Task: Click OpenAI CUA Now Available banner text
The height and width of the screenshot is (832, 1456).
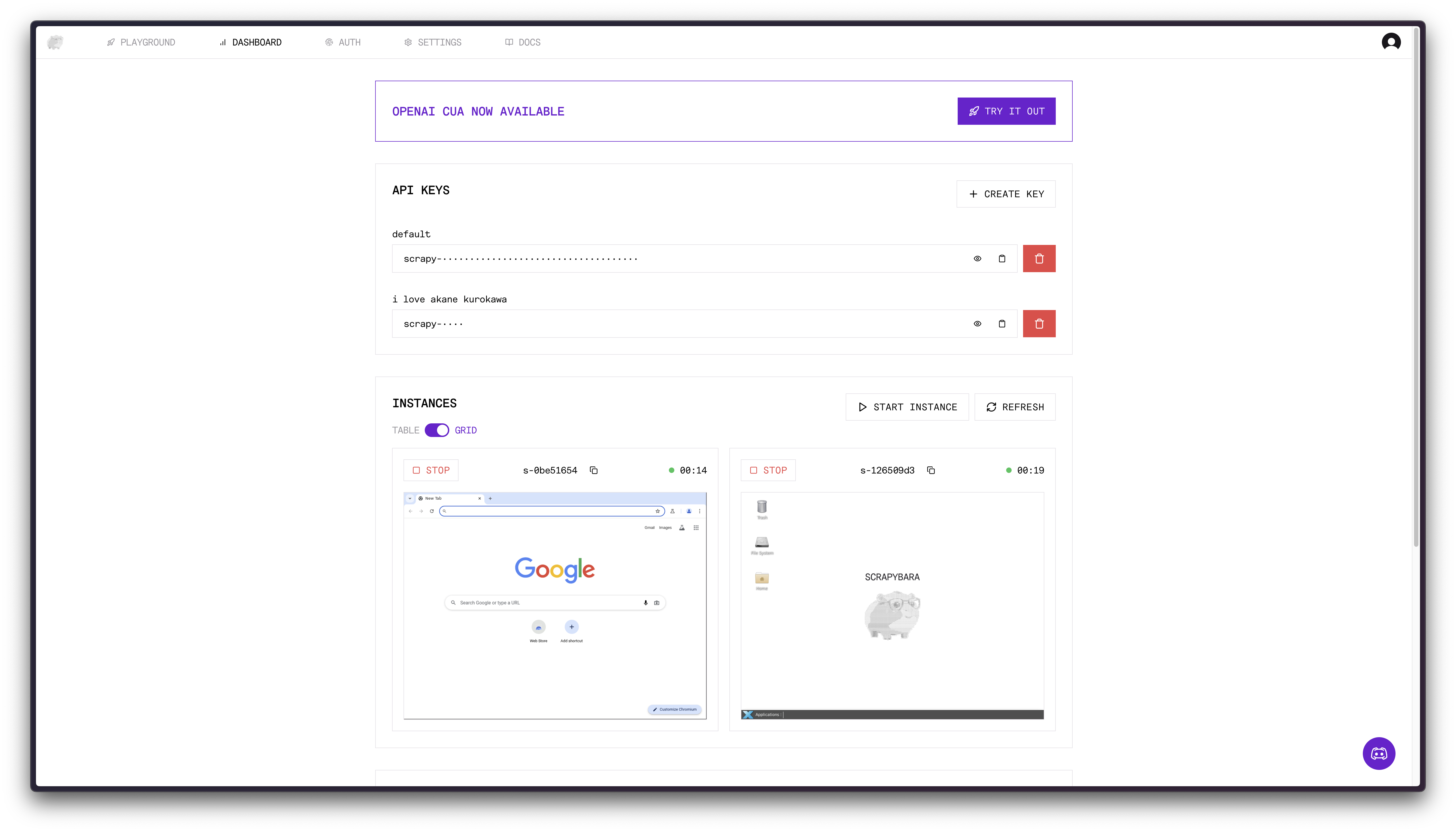Action: point(478,111)
